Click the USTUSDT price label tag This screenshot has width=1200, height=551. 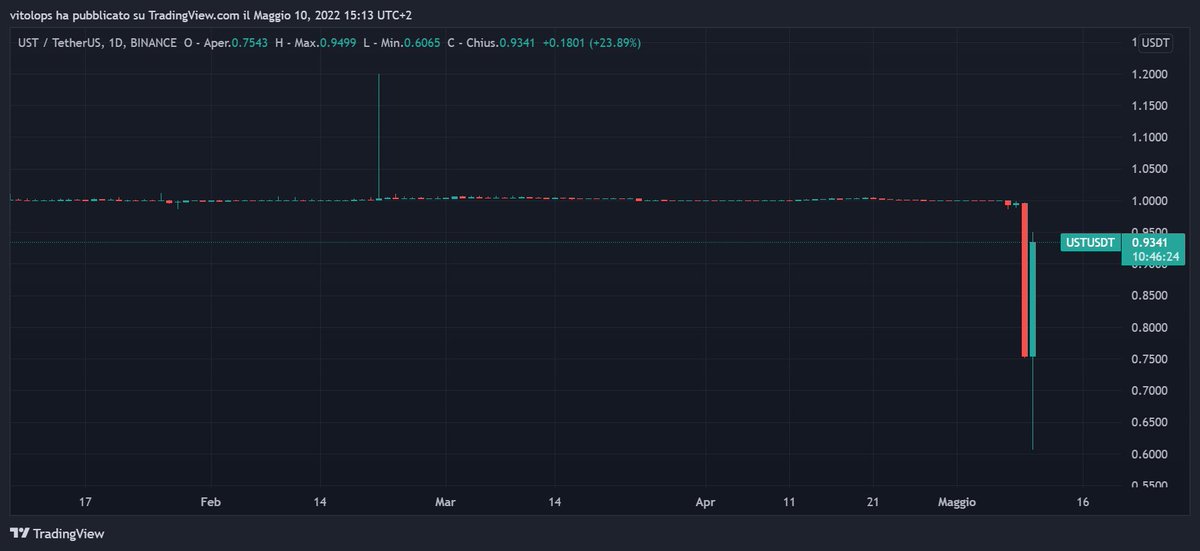(1091, 242)
